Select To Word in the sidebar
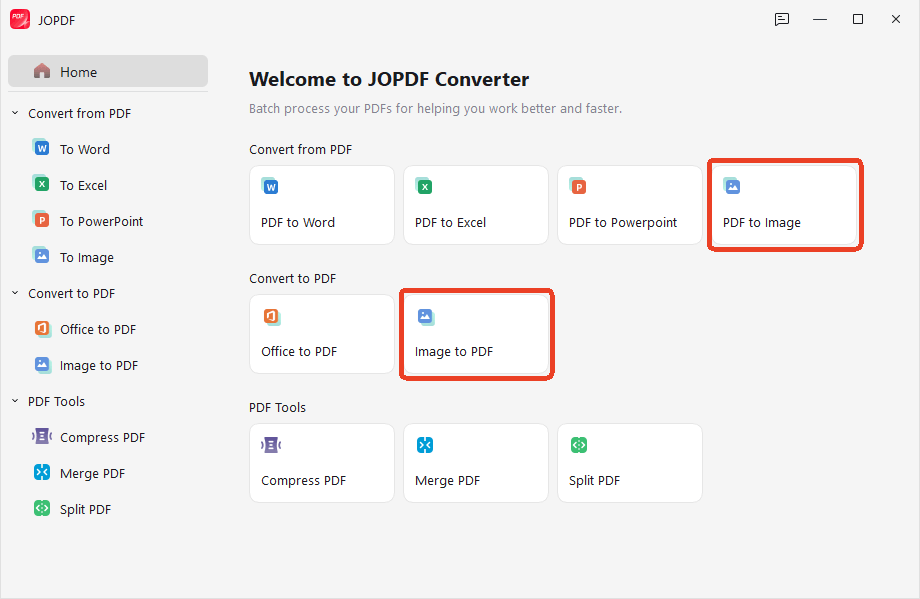The width and height of the screenshot is (920, 599). [x=84, y=149]
